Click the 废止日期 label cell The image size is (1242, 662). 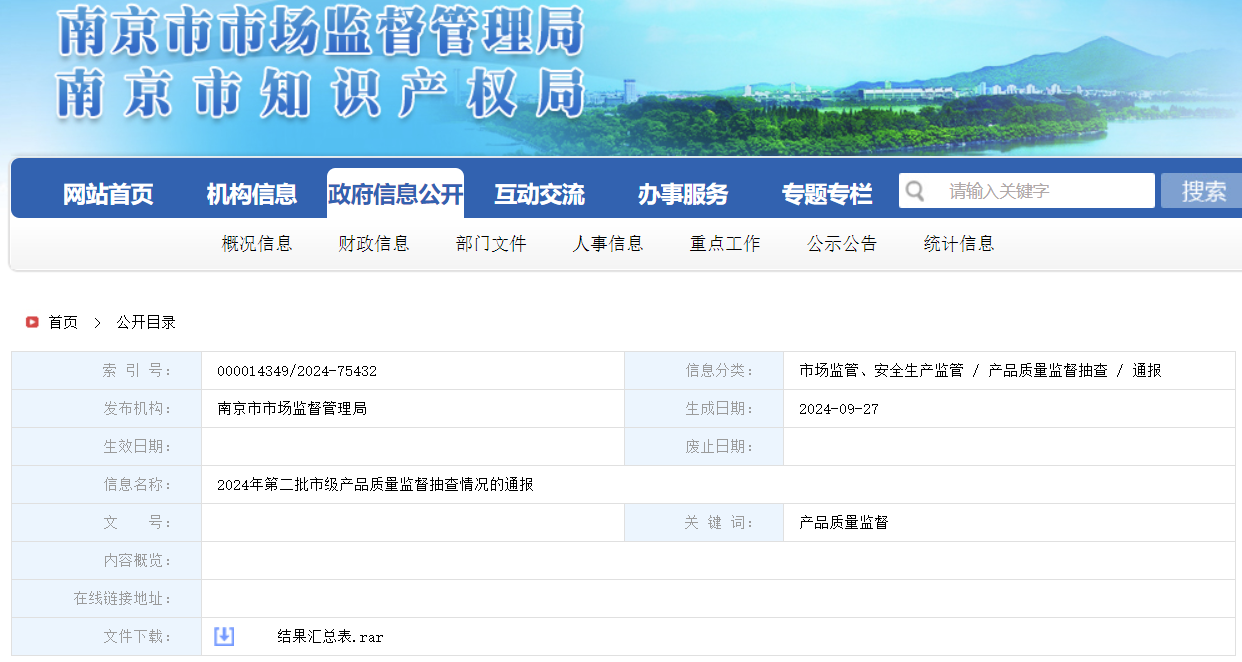704,447
